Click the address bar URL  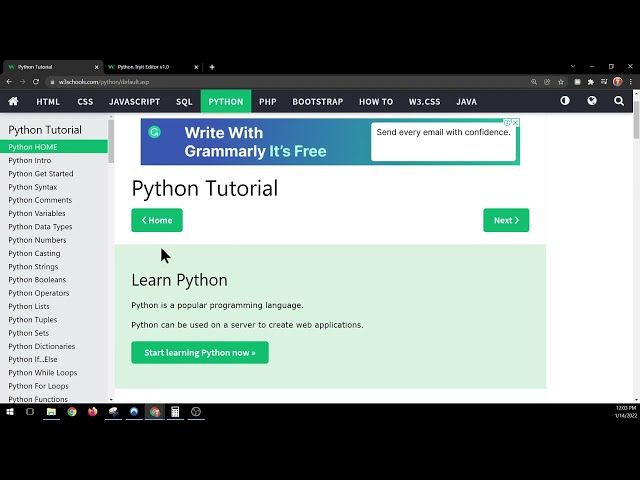tap(104, 82)
